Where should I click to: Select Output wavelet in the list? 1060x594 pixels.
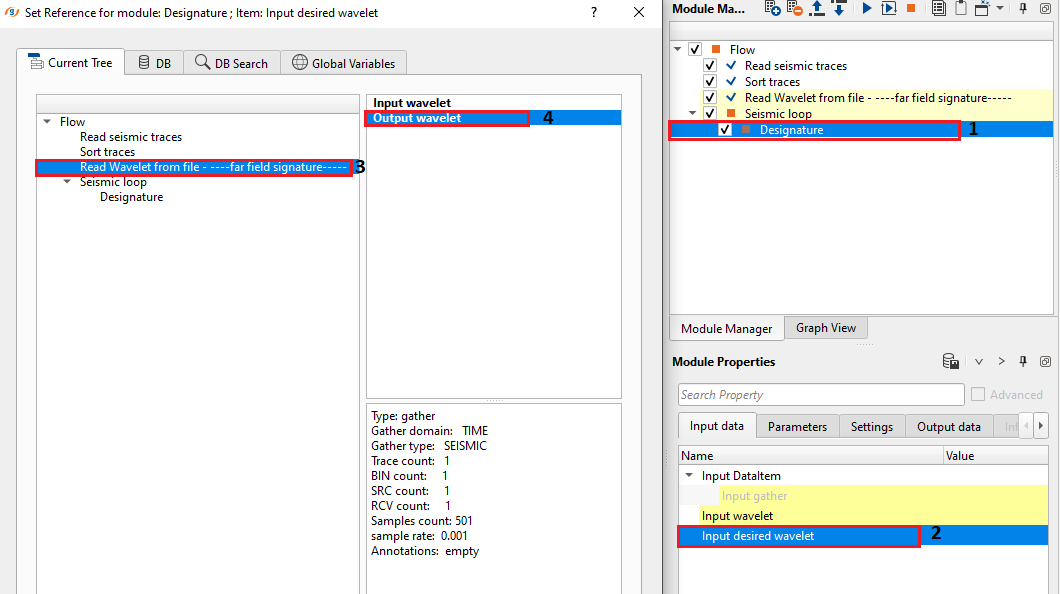[417, 118]
